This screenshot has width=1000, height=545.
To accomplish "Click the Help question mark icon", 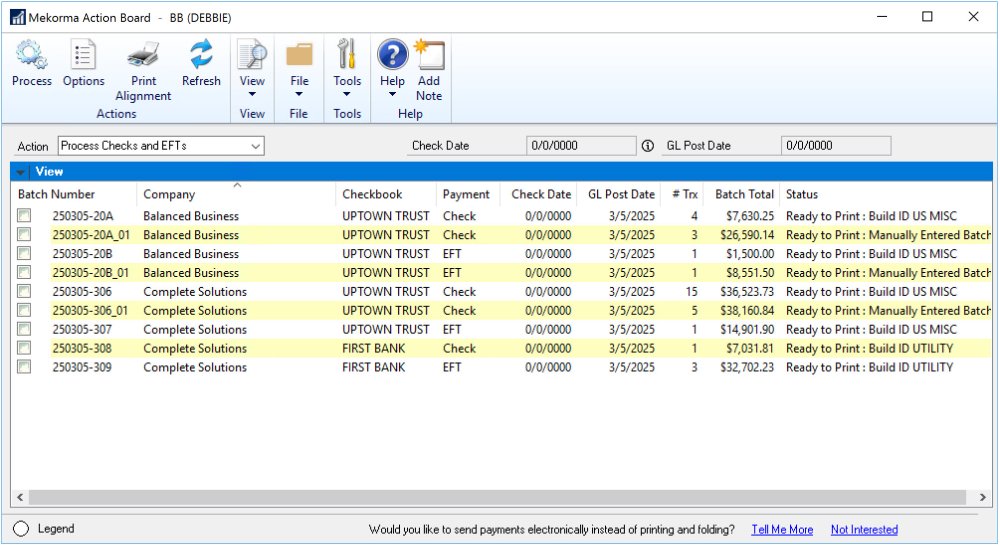I will 392,56.
